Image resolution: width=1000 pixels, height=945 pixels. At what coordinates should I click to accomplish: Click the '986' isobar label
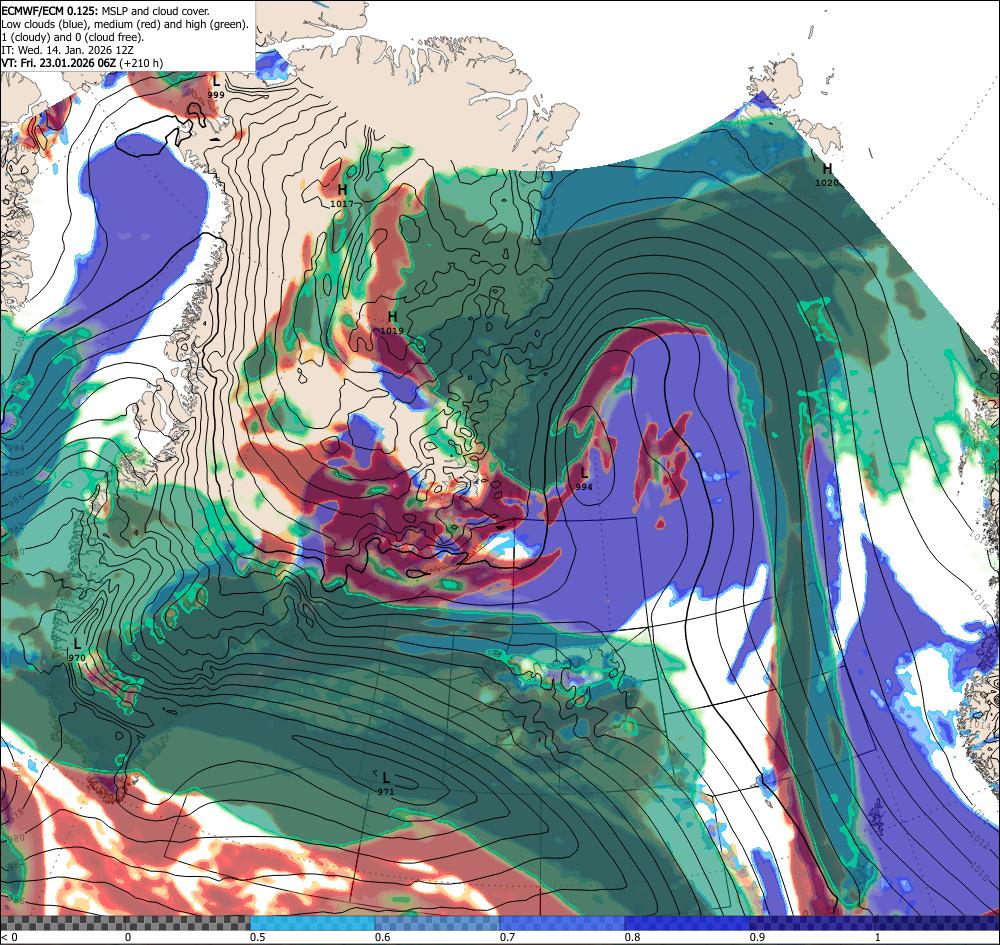(x=17, y=499)
